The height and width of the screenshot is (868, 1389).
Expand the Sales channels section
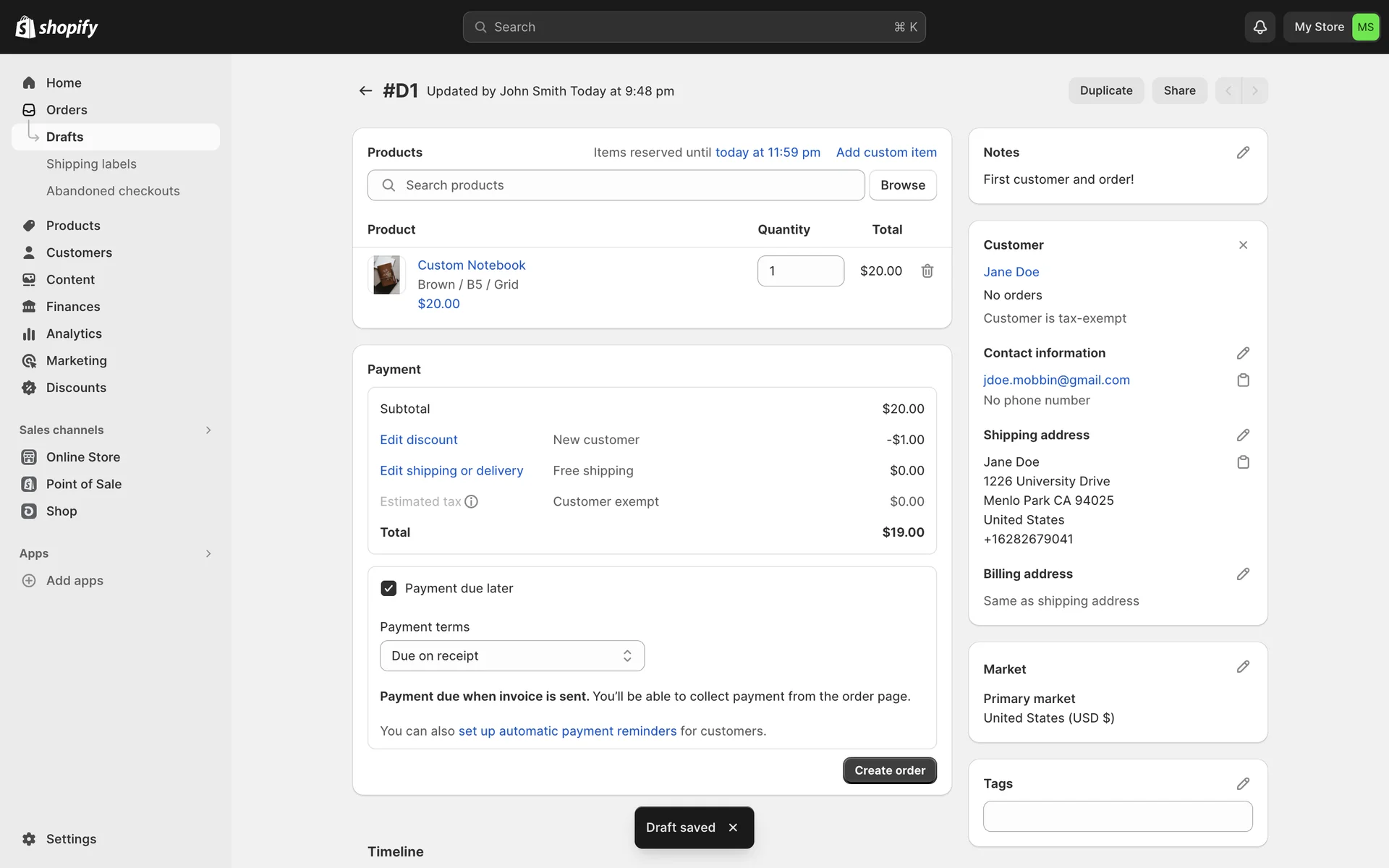[x=208, y=430]
